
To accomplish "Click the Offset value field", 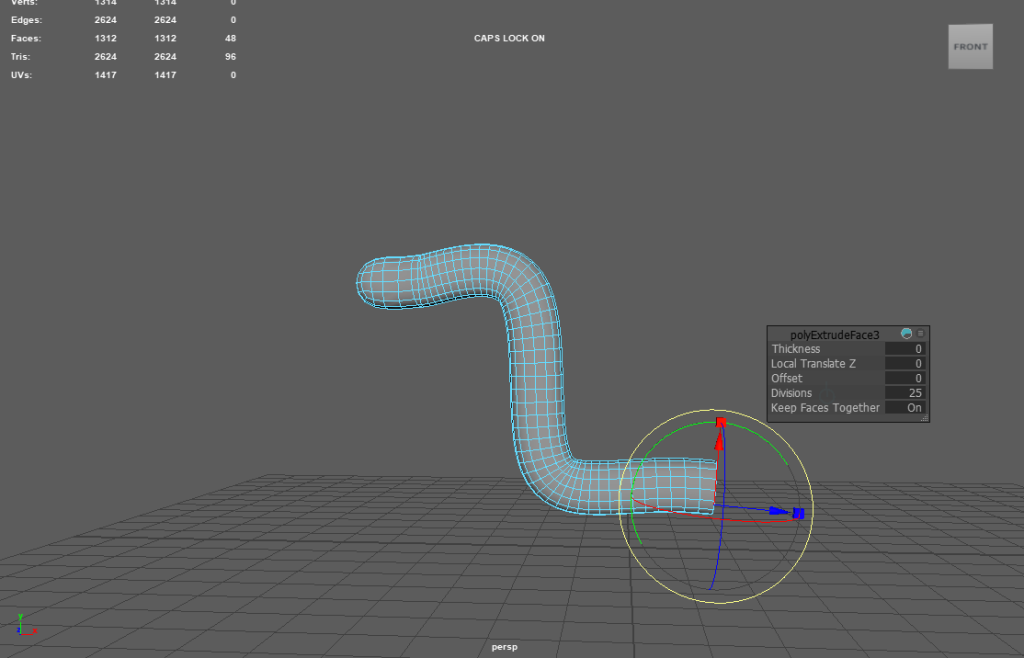I will coord(905,379).
